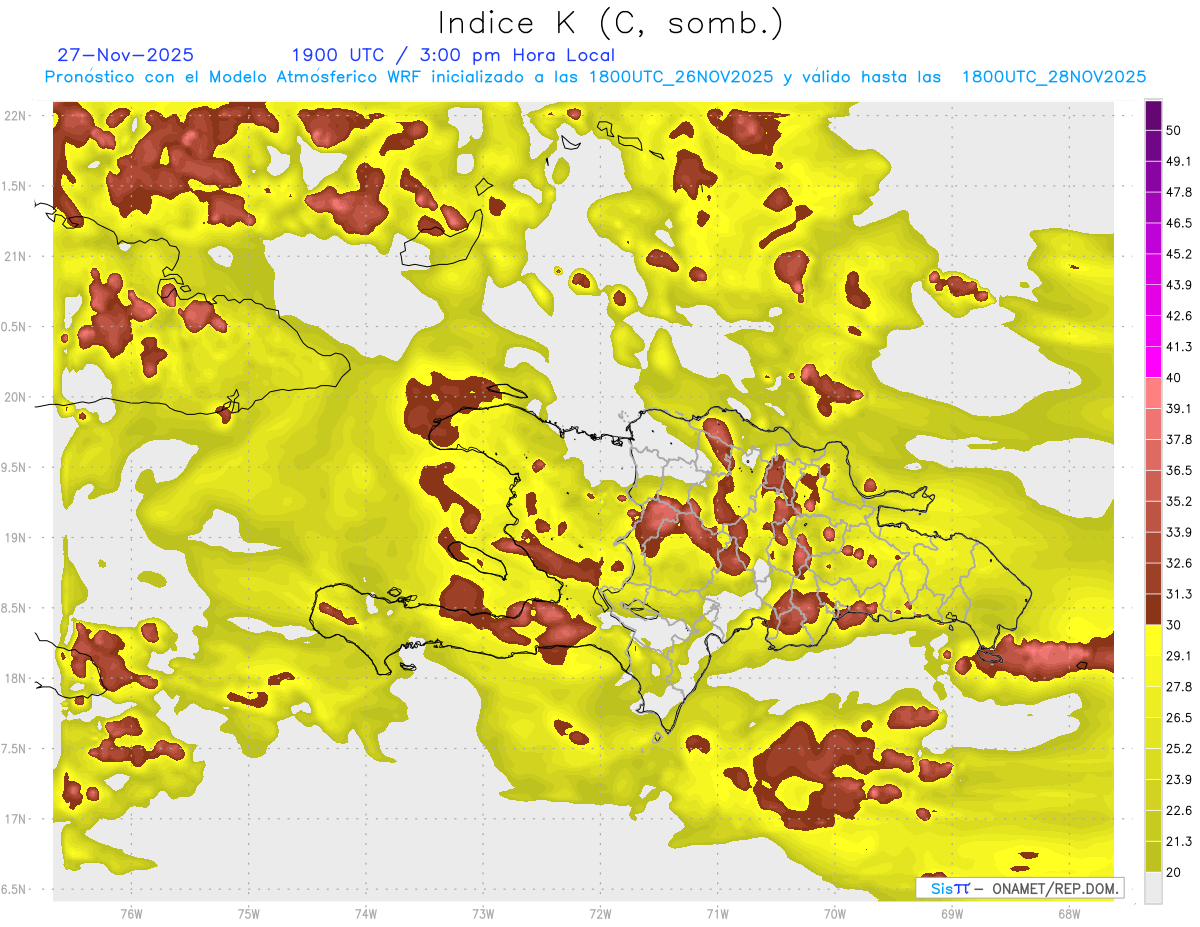Click the latitude label "20N"
The width and height of the screenshot is (1200, 927).
(x=16, y=397)
